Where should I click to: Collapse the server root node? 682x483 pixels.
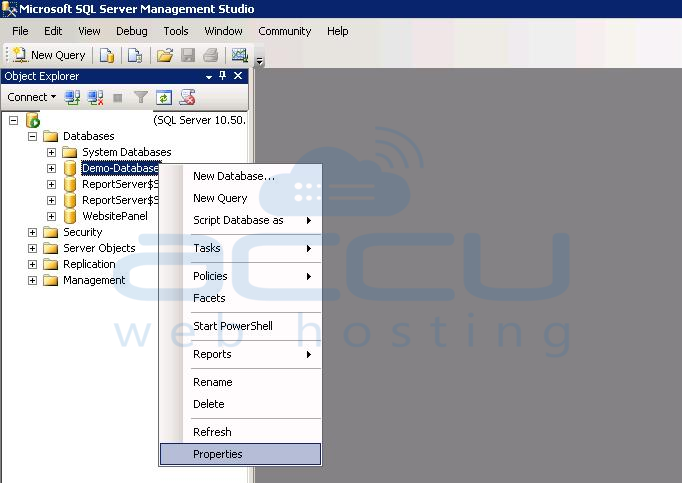13,120
